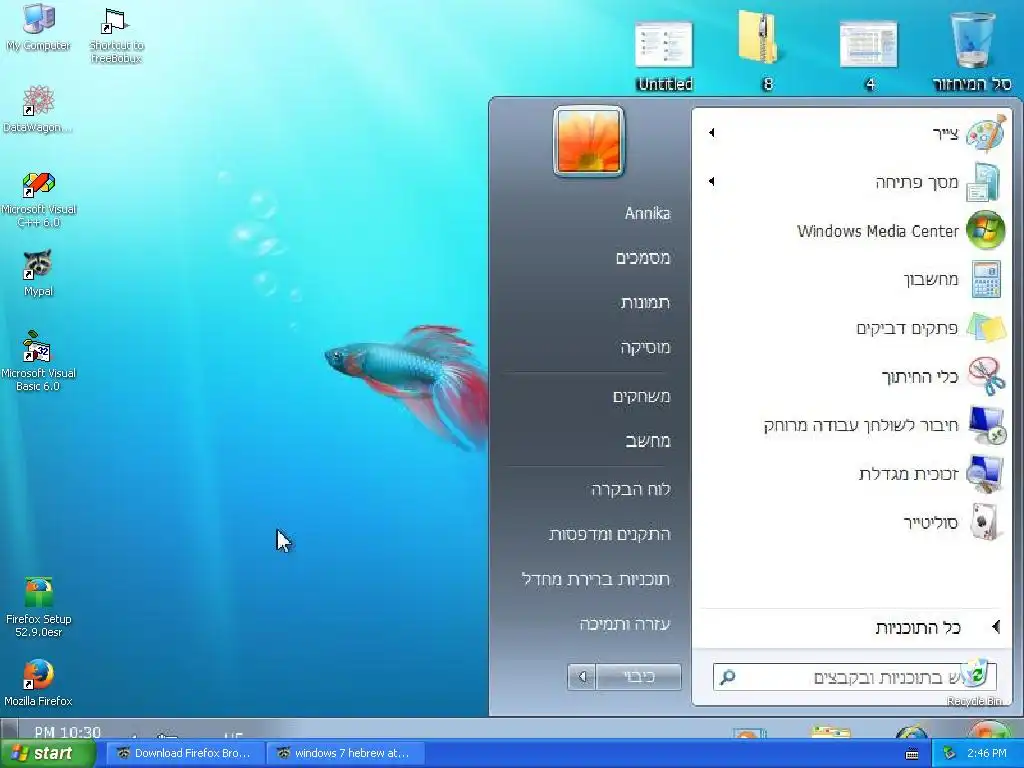
Task: Open מחשב in the start menu
Action: click(x=648, y=441)
